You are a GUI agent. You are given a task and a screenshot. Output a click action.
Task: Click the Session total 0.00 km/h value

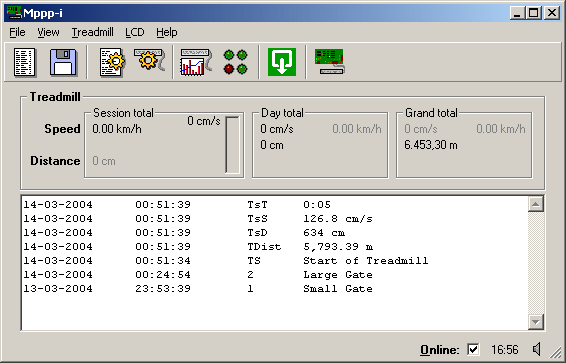[x=117, y=129]
